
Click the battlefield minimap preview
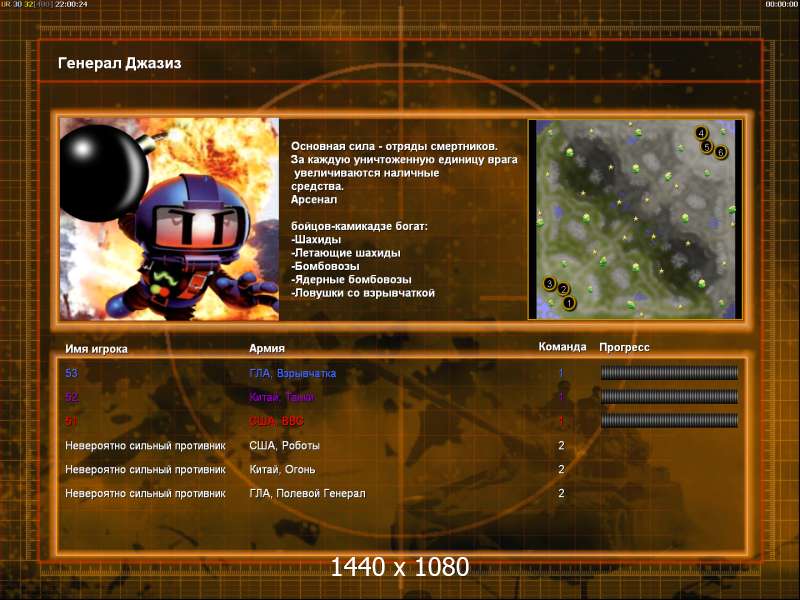tap(635, 219)
